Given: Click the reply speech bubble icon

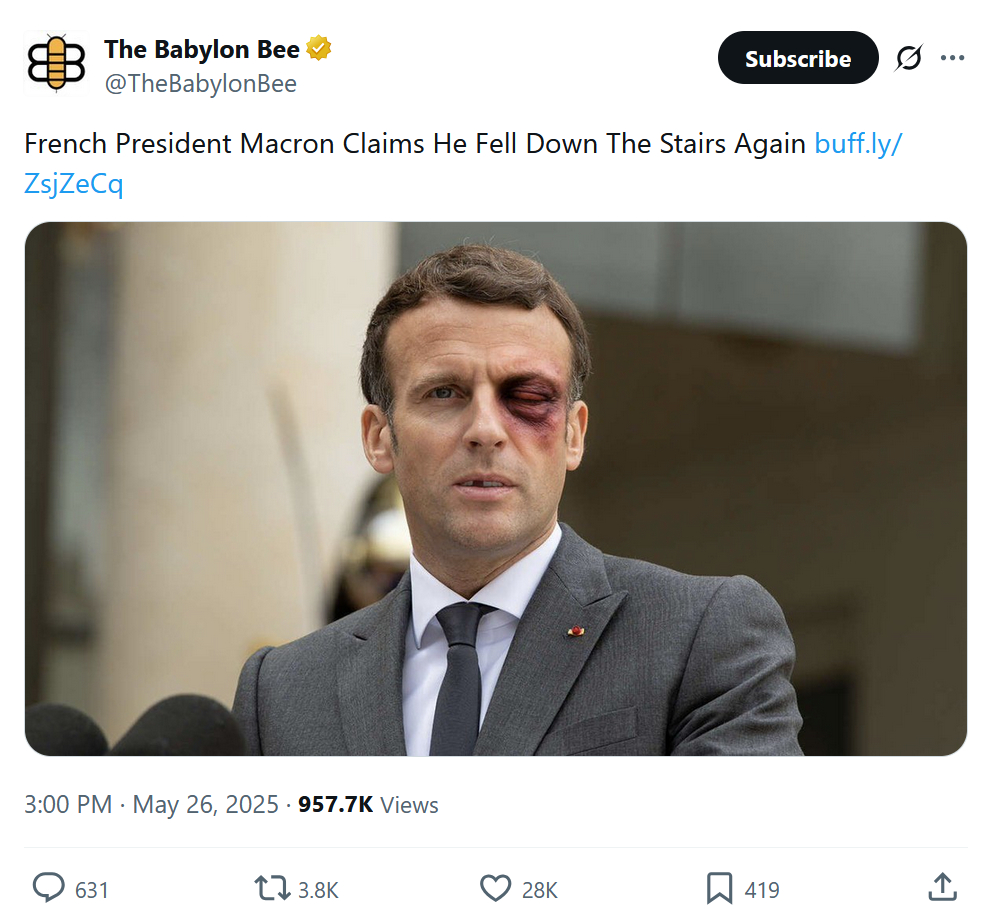Looking at the screenshot, I should coord(48,888).
